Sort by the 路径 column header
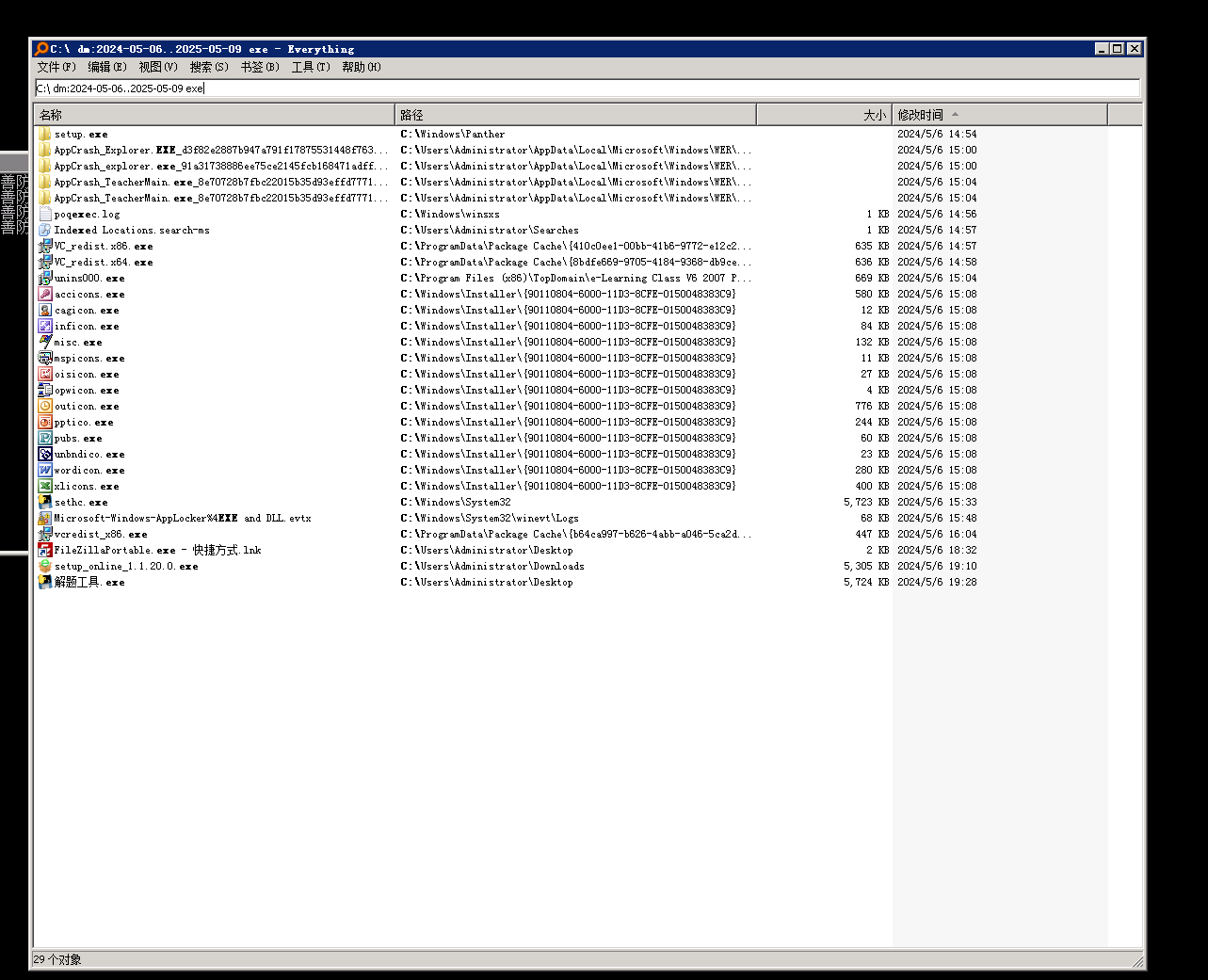This screenshot has height=980, width=1208. (575, 115)
